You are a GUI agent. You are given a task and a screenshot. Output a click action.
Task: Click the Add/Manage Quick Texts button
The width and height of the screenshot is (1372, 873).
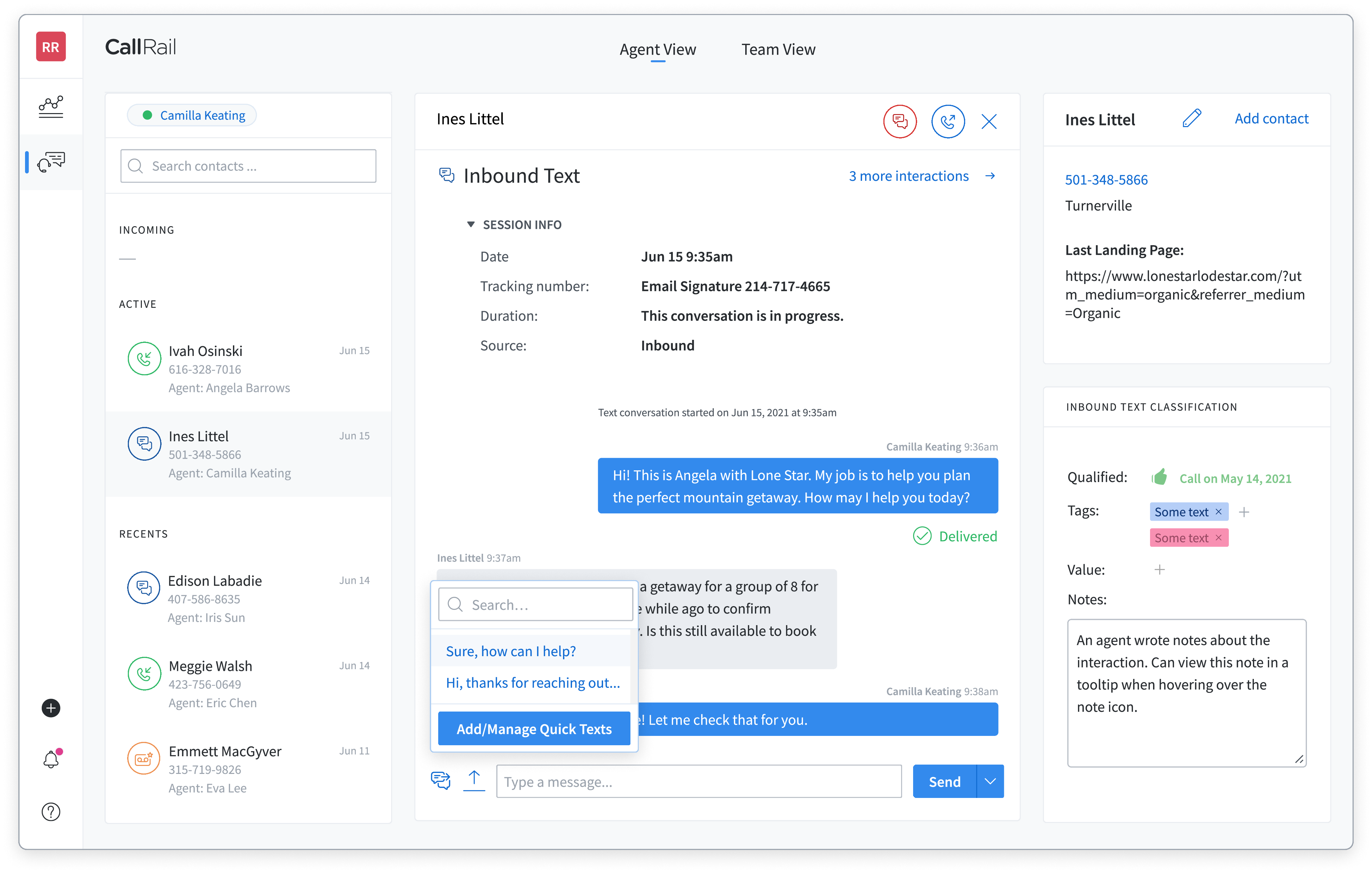pos(533,728)
